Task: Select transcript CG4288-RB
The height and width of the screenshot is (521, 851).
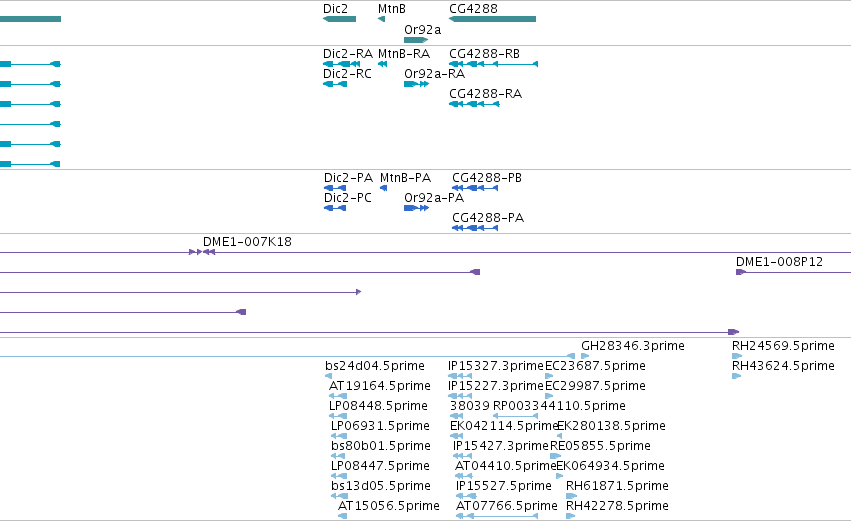Action: tap(485, 54)
